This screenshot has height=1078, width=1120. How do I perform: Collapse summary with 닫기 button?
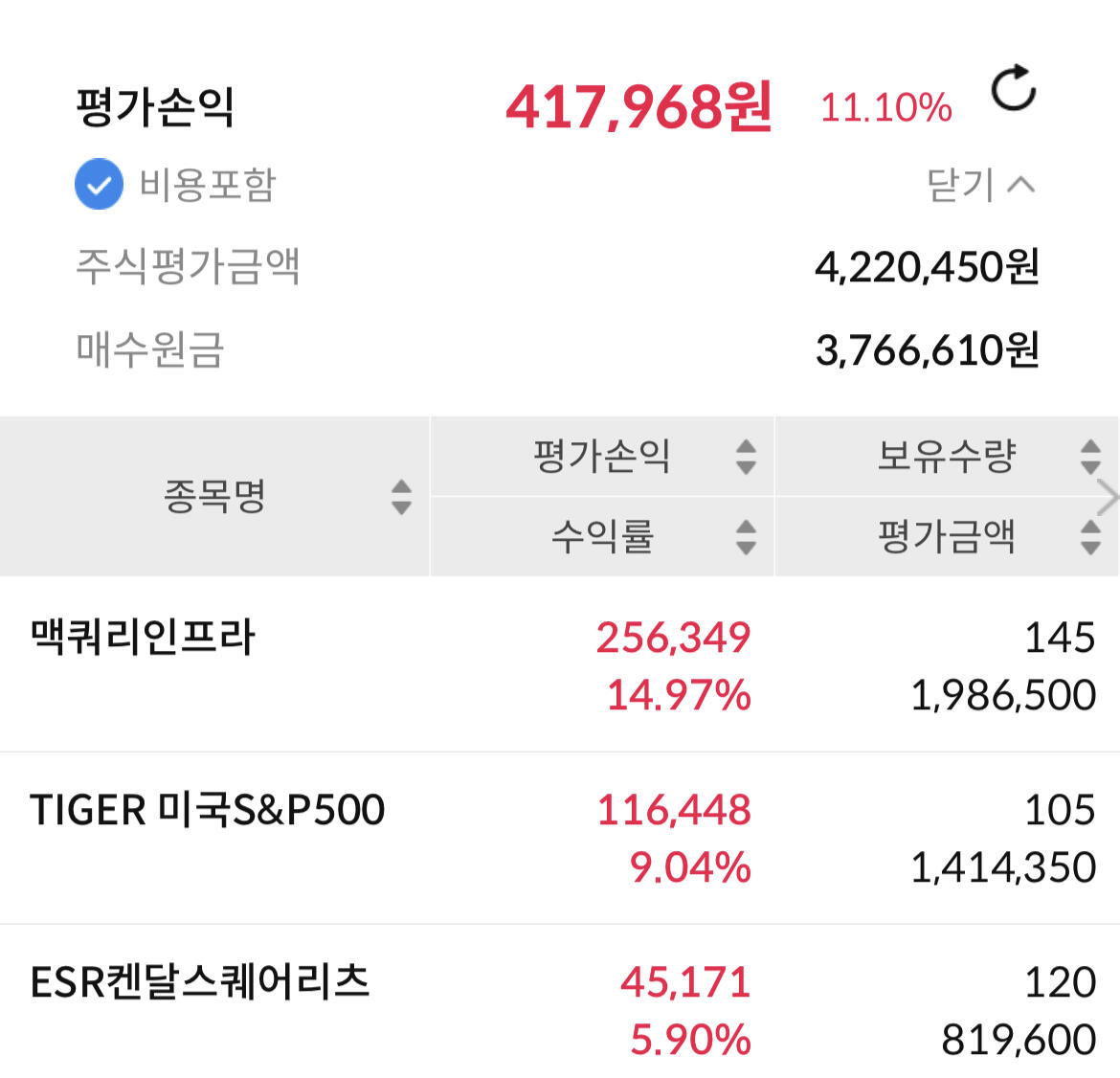[x=980, y=185]
